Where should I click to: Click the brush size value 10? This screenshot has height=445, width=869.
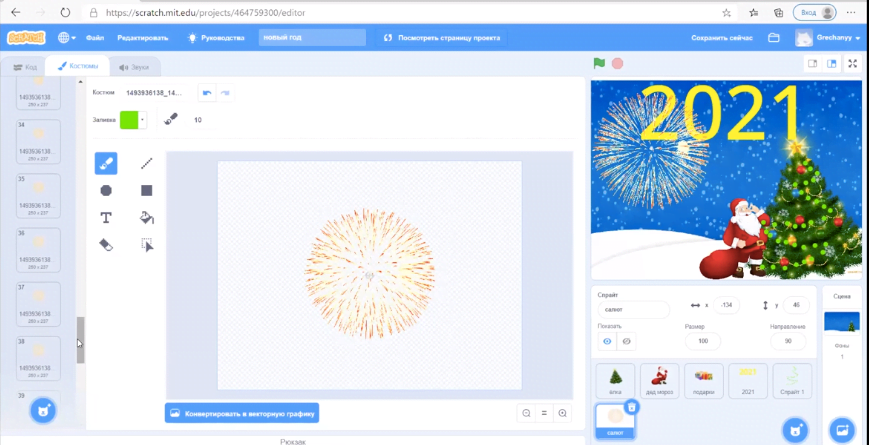pyautogui.click(x=200, y=120)
